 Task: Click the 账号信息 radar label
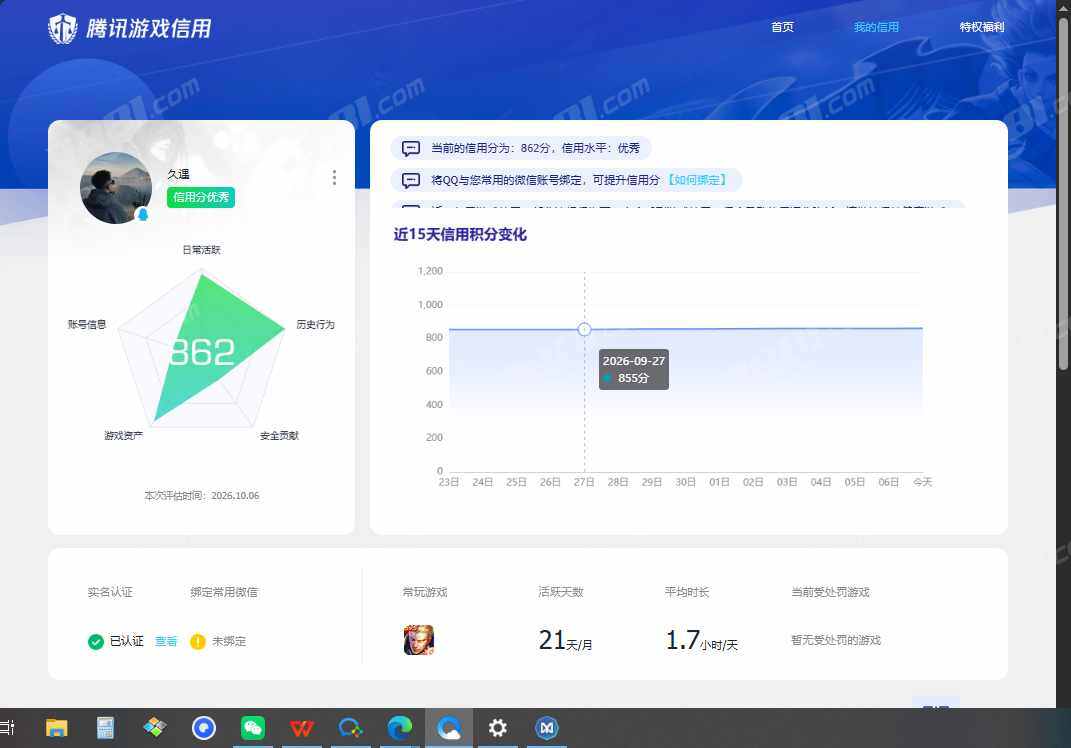(x=87, y=324)
